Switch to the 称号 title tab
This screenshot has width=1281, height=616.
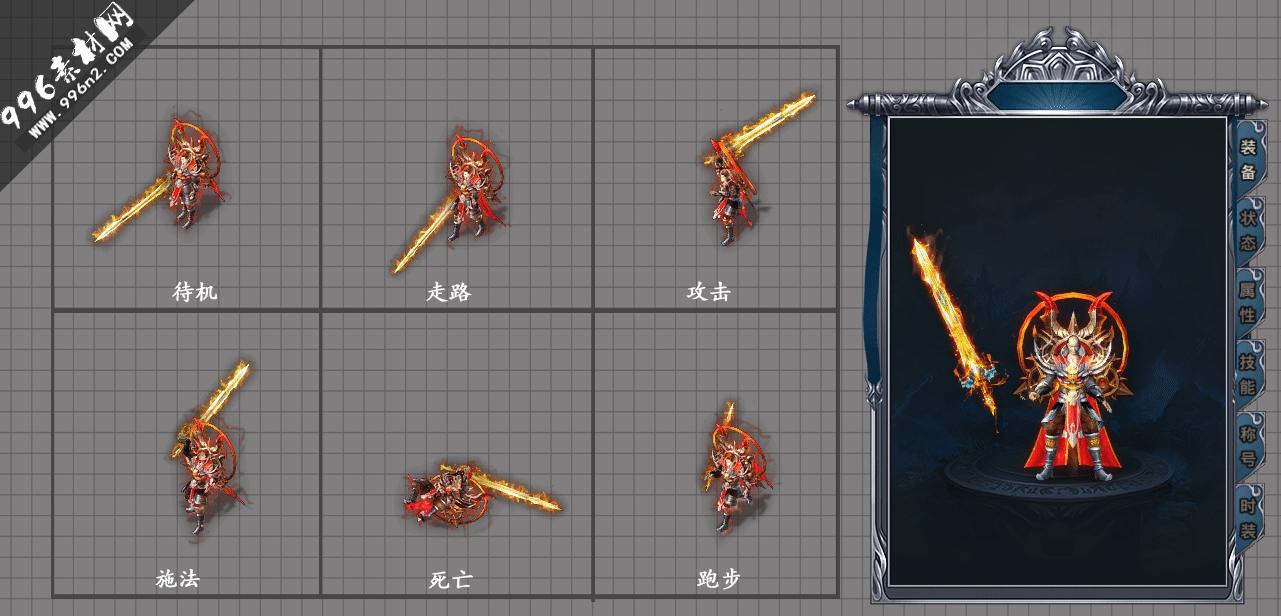point(1248,445)
